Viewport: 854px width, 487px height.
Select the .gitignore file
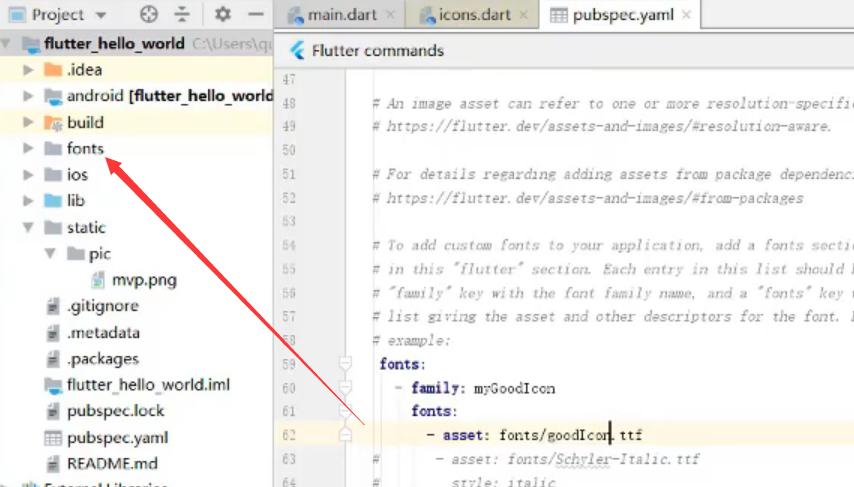coord(102,306)
